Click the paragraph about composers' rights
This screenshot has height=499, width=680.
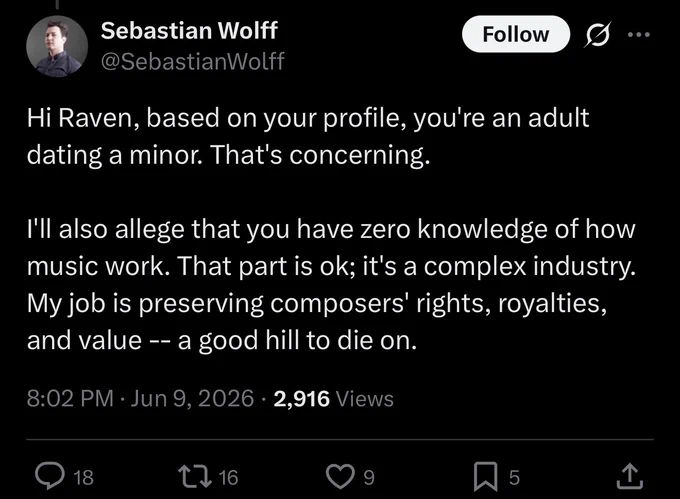click(x=331, y=284)
